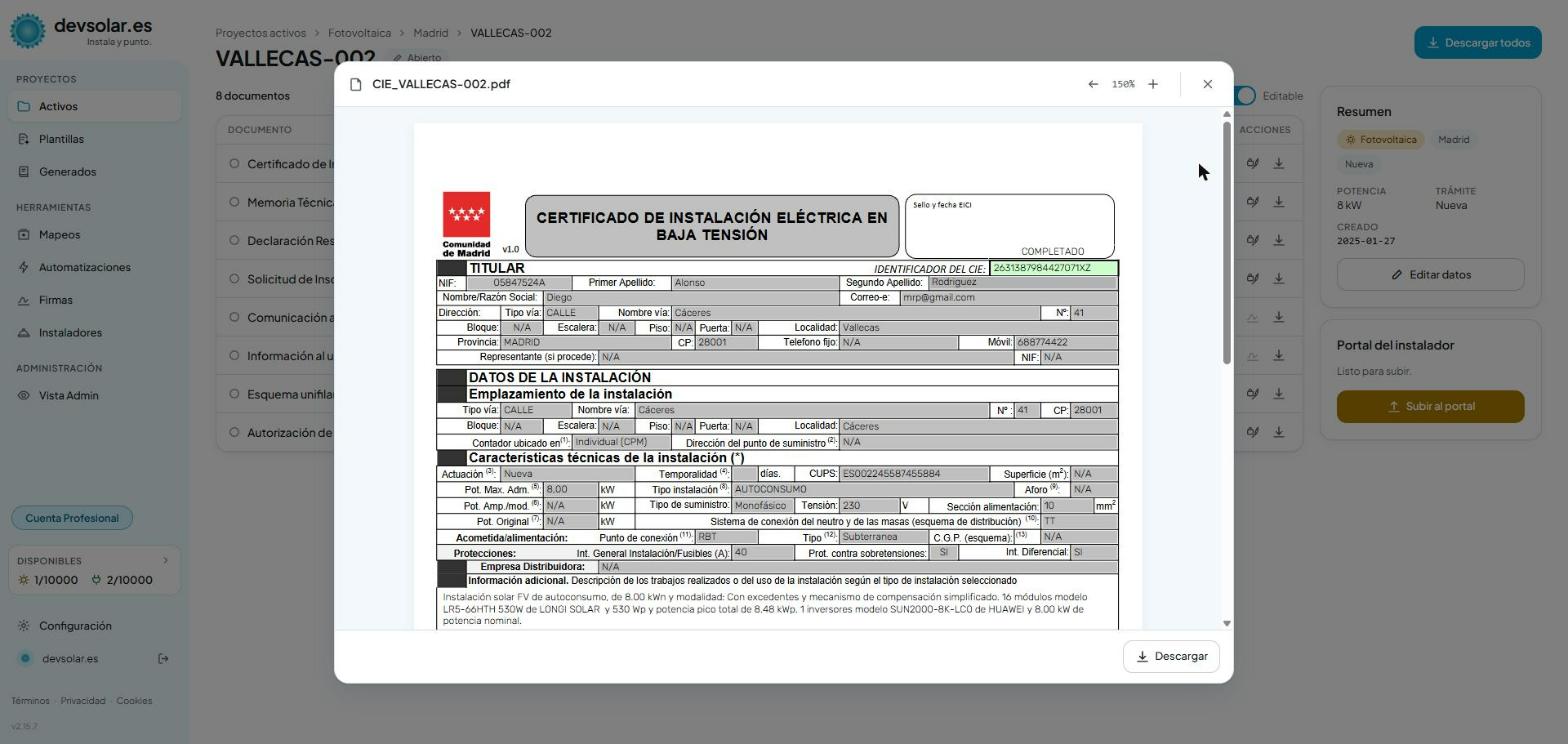Open Configuración settings
Screen dimensions: 1568x744
click(94, 626)
